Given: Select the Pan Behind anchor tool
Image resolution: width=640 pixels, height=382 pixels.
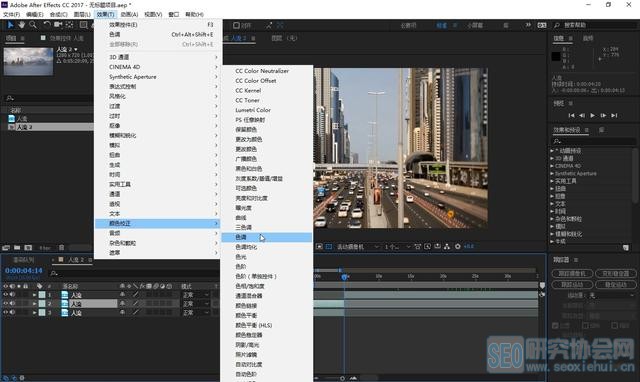Looking at the screenshot, I should coord(70,25).
